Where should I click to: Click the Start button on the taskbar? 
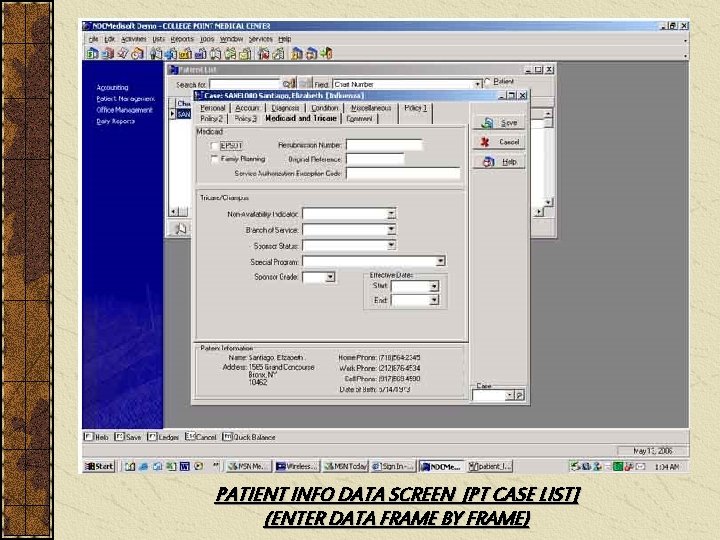(99, 466)
